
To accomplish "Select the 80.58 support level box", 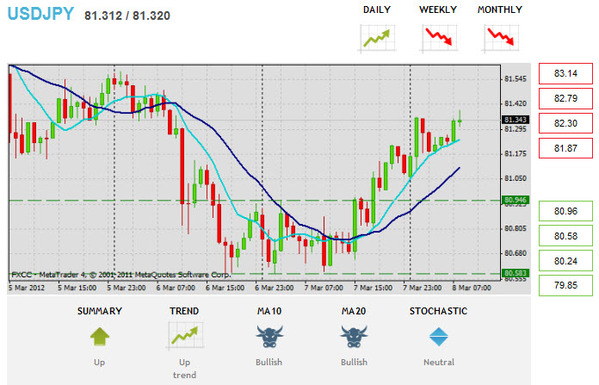I will click(x=566, y=236).
